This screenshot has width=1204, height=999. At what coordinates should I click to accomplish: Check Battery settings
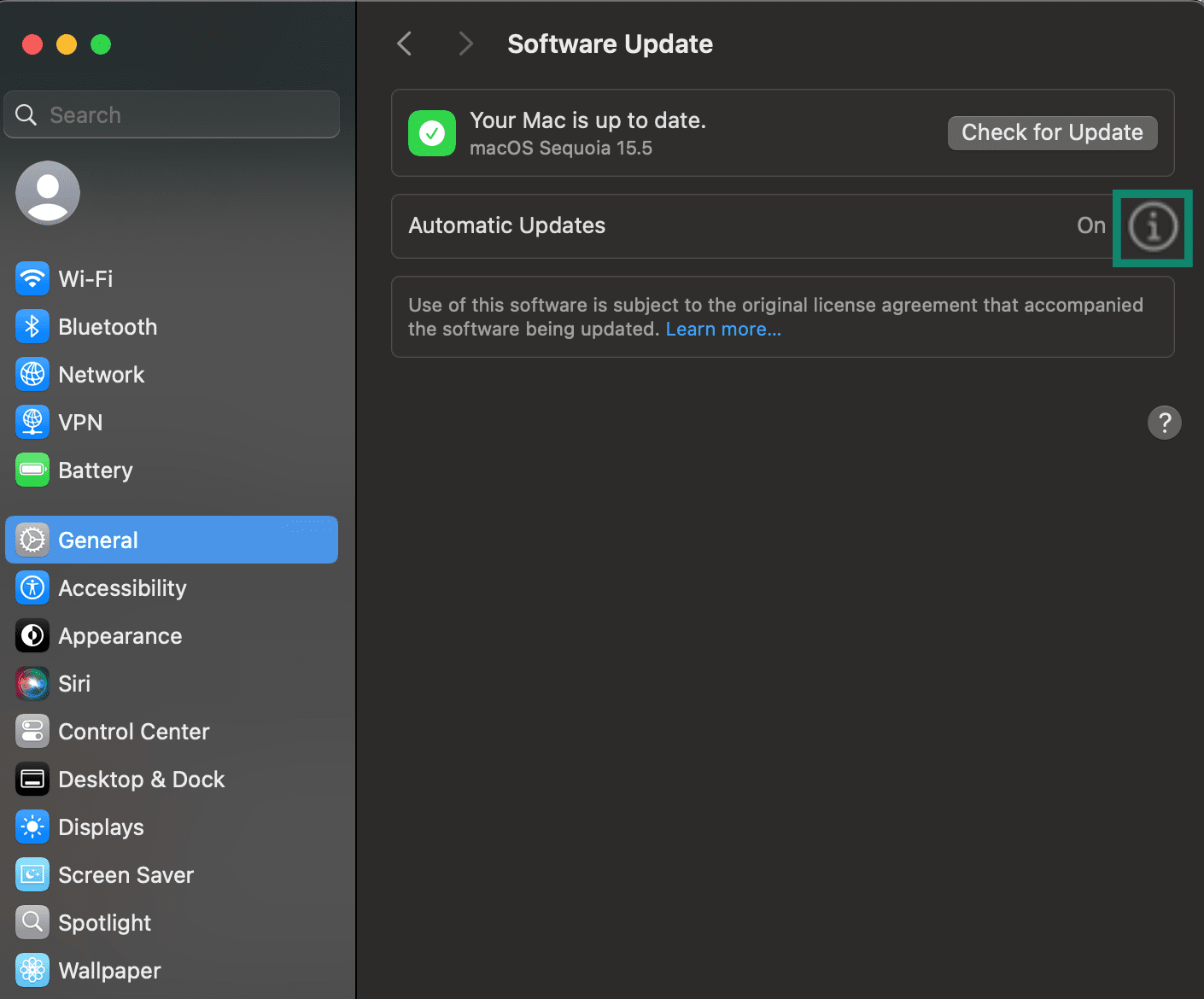click(x=95, y=470)
